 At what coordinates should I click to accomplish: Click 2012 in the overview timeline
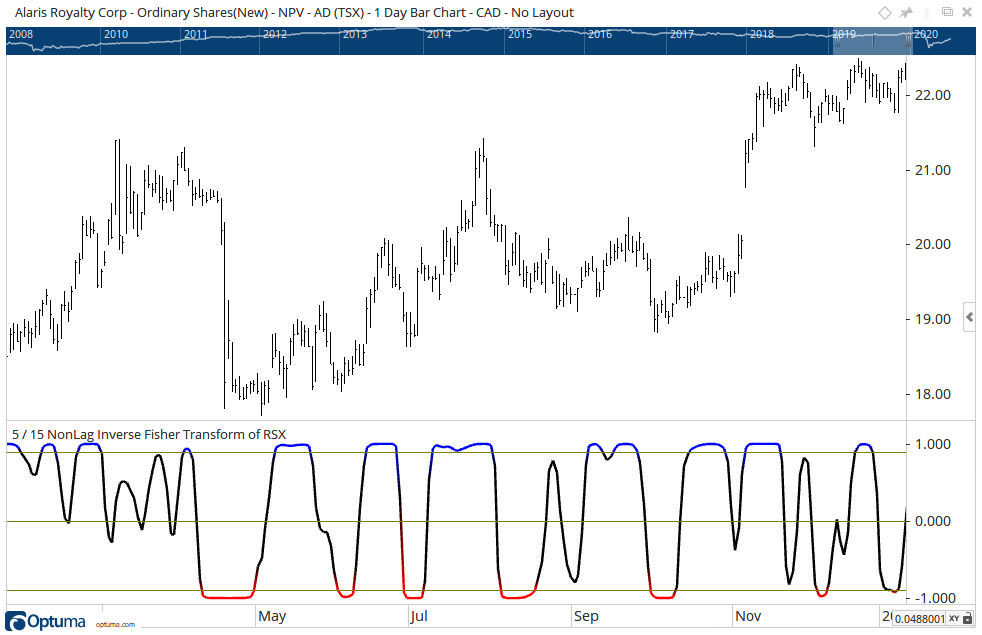pyautogui.click(x=275, y=34)
